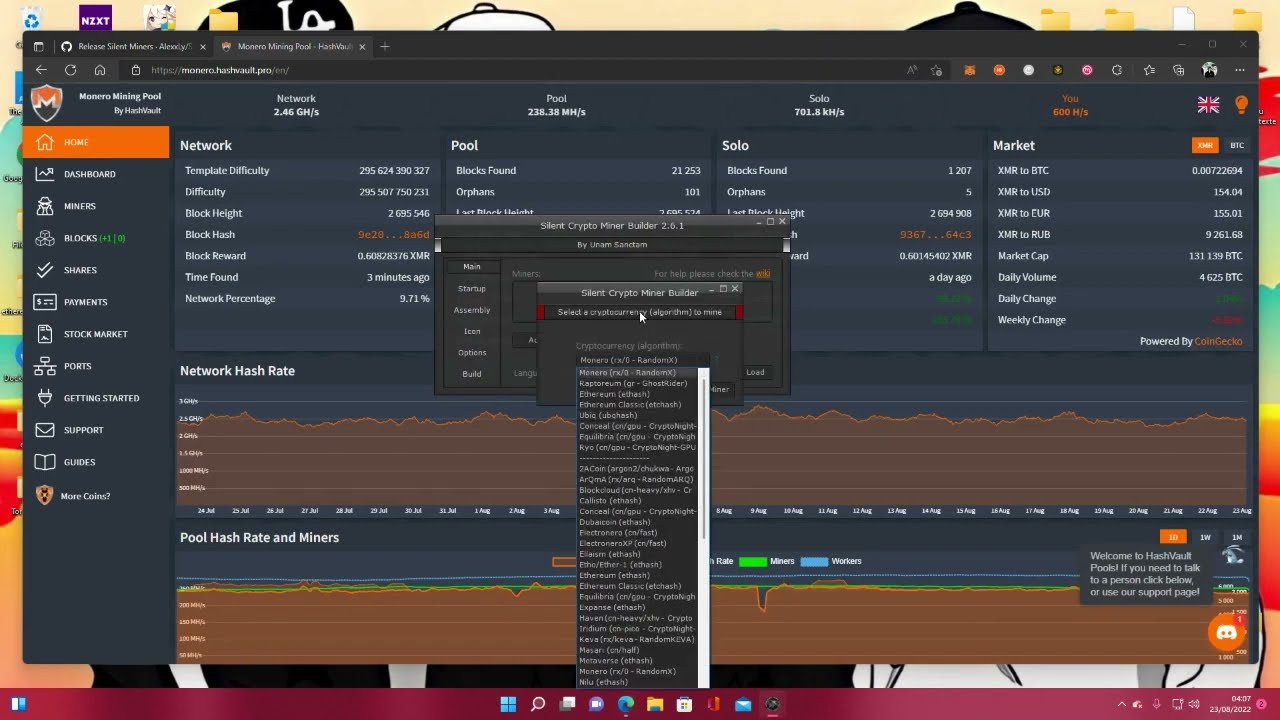Open the CoinGecko link
Viewport: 1280px width, 720px height.
(x=1219, y=341)
